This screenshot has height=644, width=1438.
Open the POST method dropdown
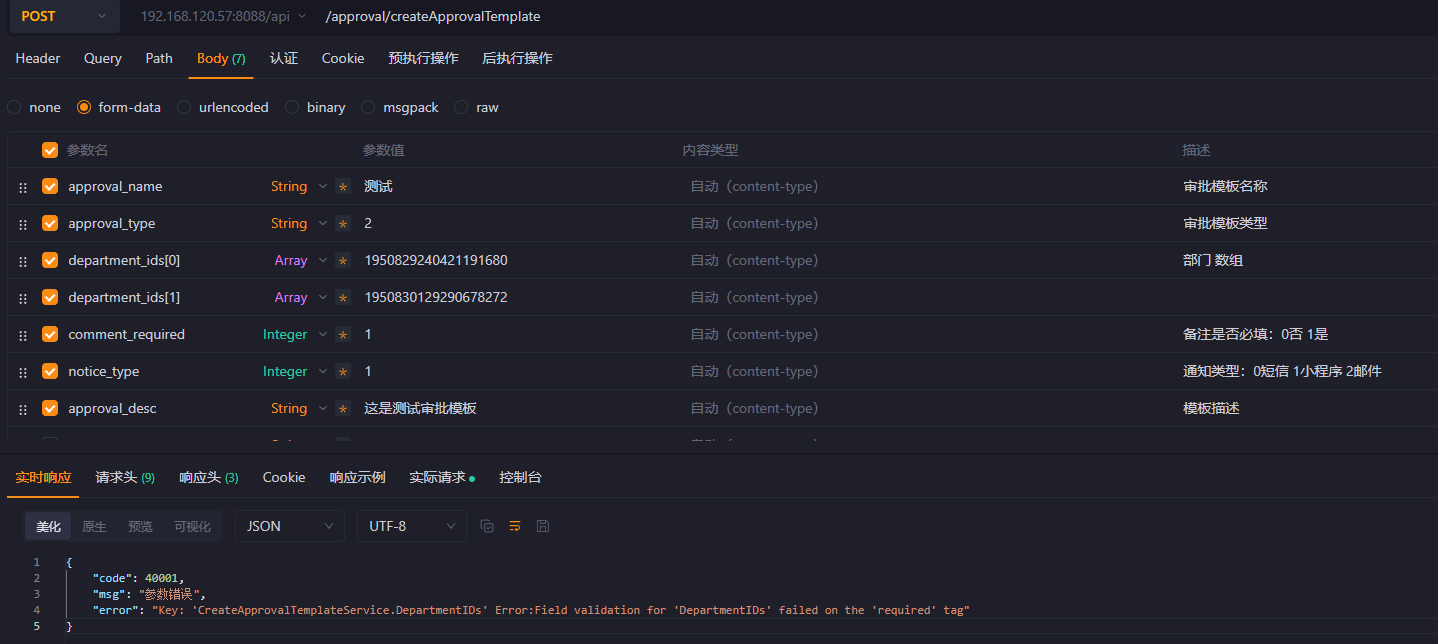point(63,16)
